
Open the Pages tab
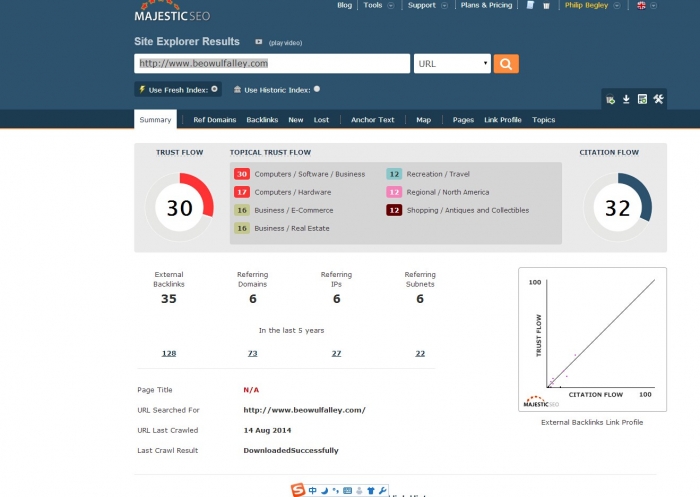pyautogui.click(x=463, y=120)
